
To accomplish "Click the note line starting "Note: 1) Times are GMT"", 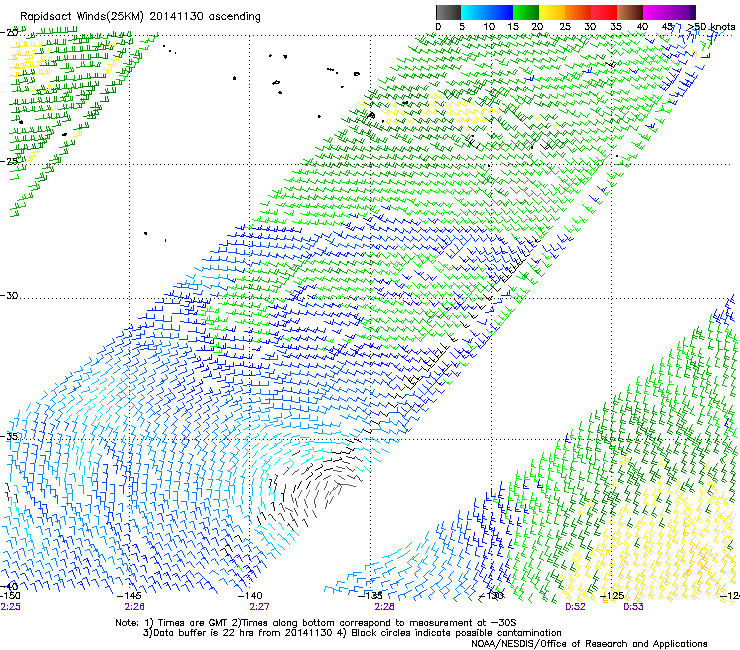I will [x=316, y=623].
